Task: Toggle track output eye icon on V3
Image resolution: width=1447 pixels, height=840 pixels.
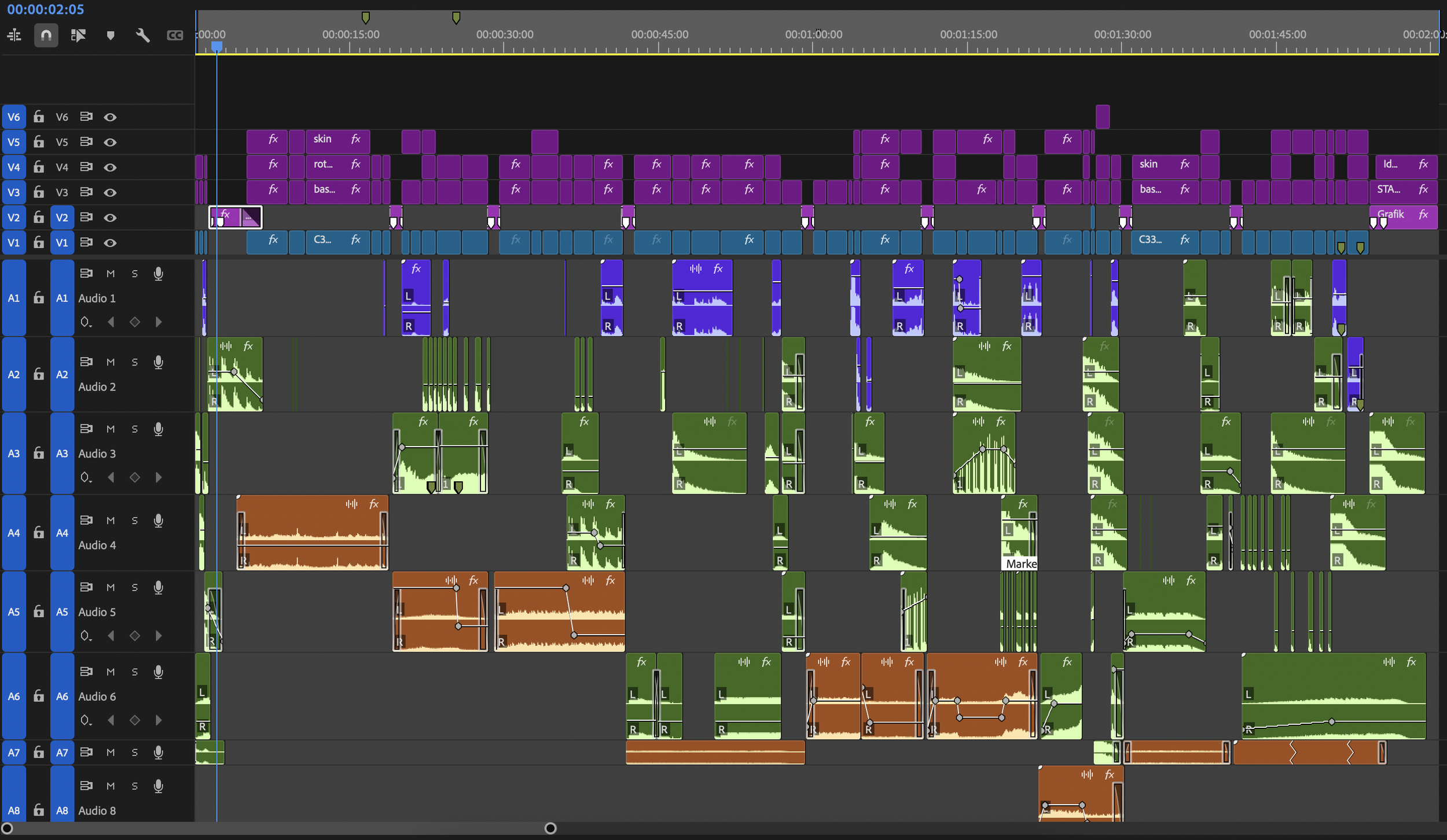Action: click(111, 192)
